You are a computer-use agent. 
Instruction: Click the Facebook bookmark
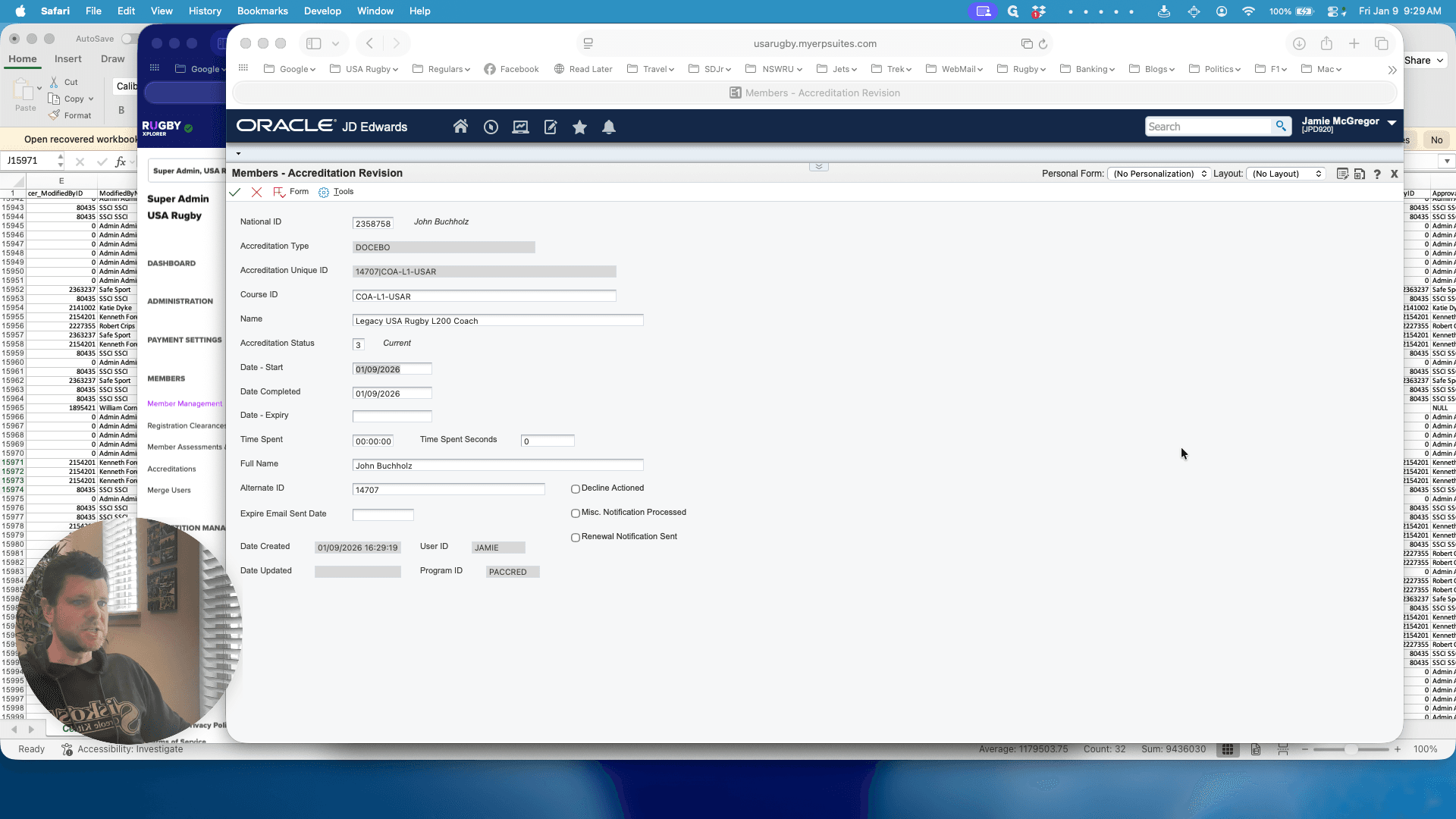point(512,69)
